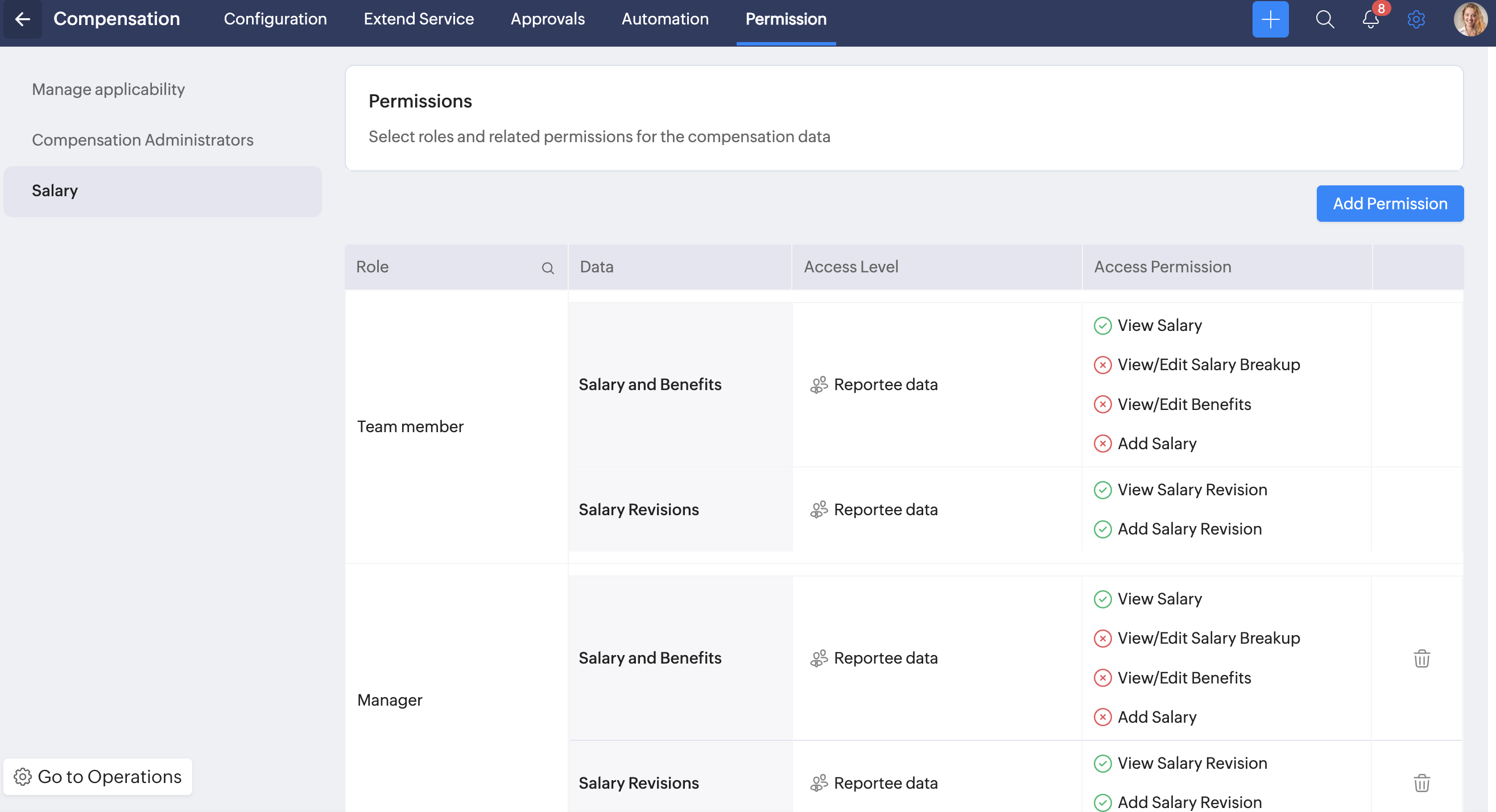The width and height of the screenshot is (1496, 812).
Task: Toggle Add Salary Revision check for Team member
Action: pos(1102,529)
